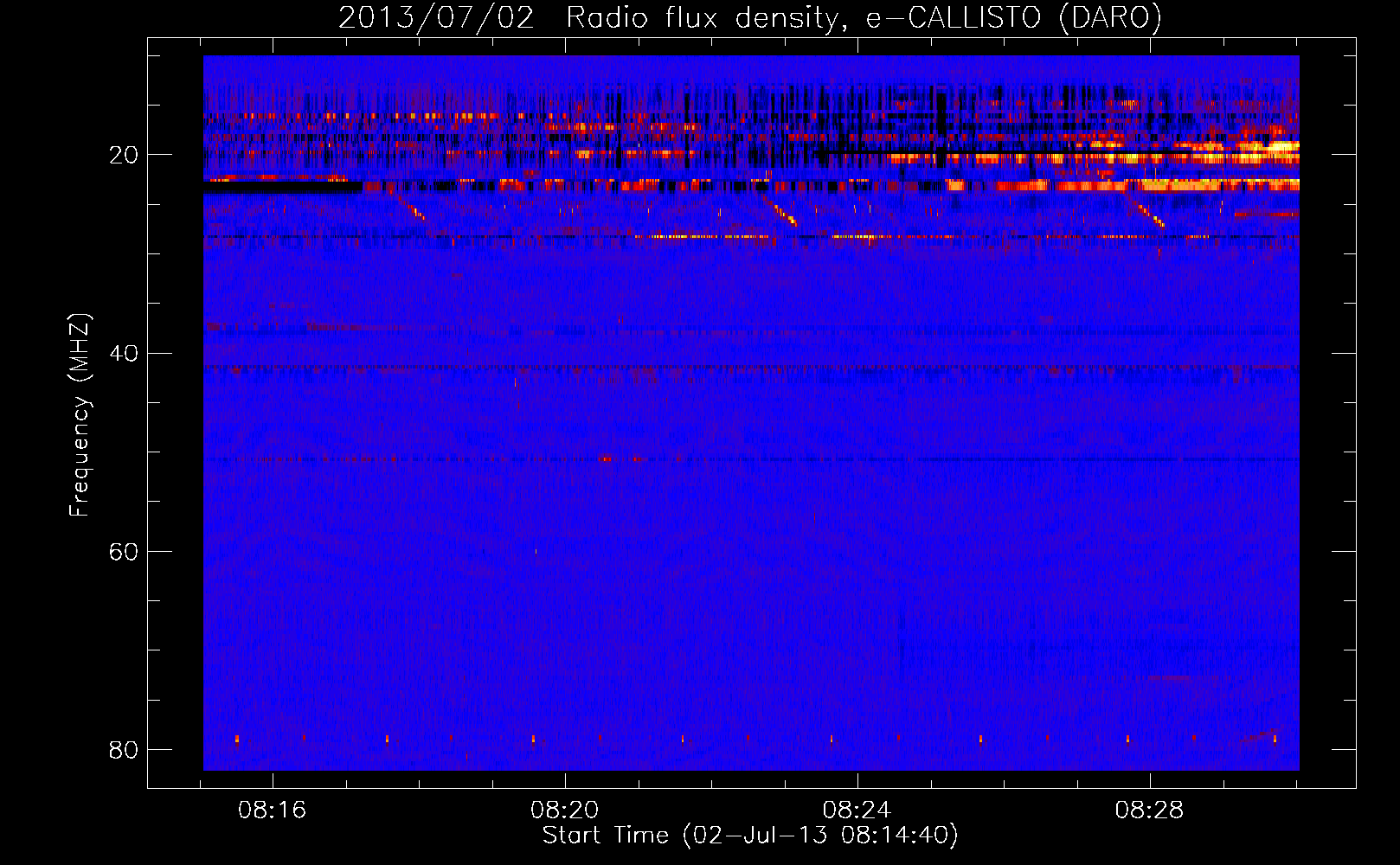The width and height of the screenshot is (1400, 865).
Task: Click the 40 MHz frequency tick label
Action: [123, 354]
